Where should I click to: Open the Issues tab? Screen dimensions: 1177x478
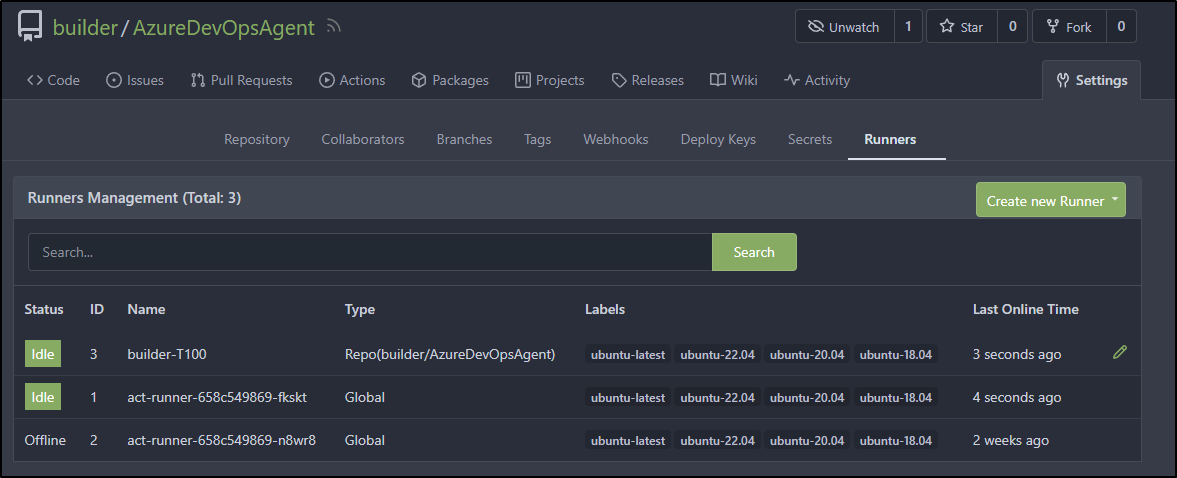135,80
